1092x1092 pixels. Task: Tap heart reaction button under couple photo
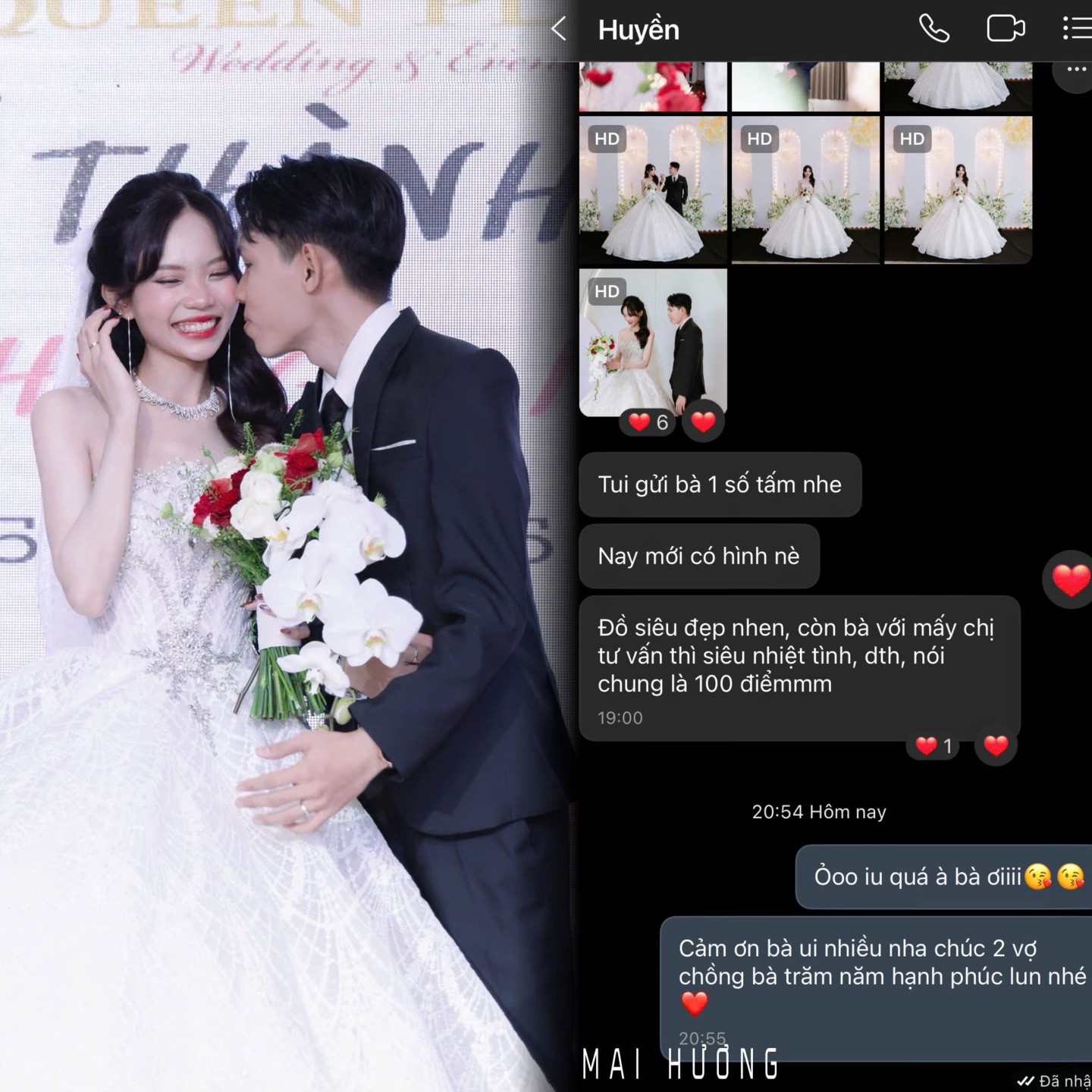[703, 422]
